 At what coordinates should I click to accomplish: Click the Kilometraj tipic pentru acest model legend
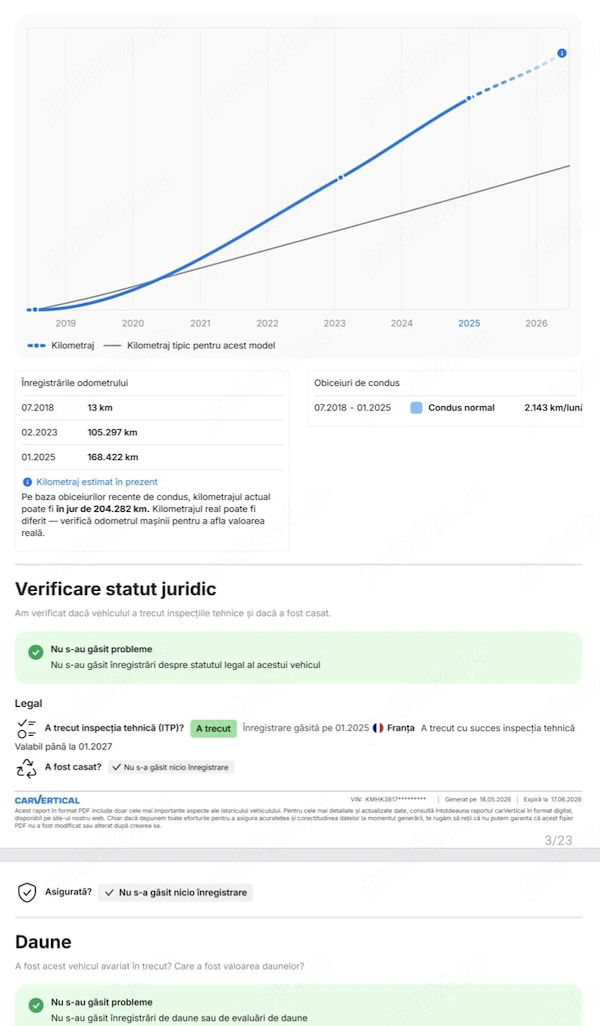(190, 345)
